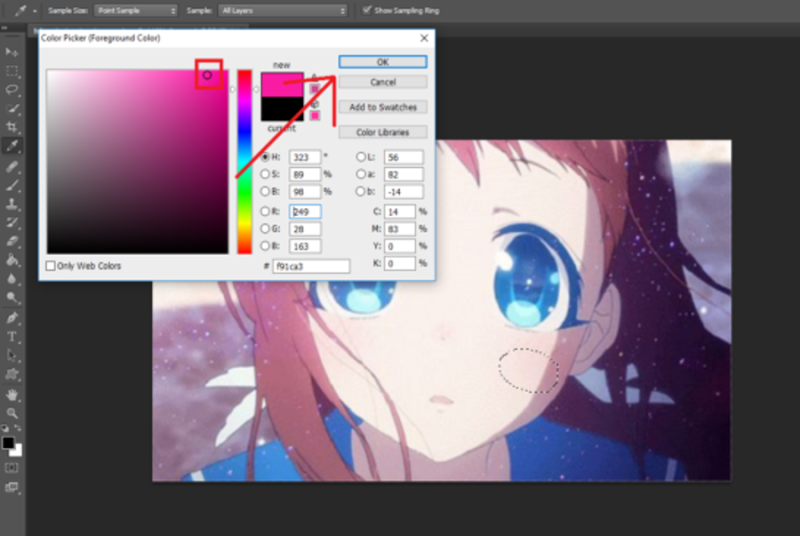Open the Eyedropper tool preset picker arrow

[35, 11]
